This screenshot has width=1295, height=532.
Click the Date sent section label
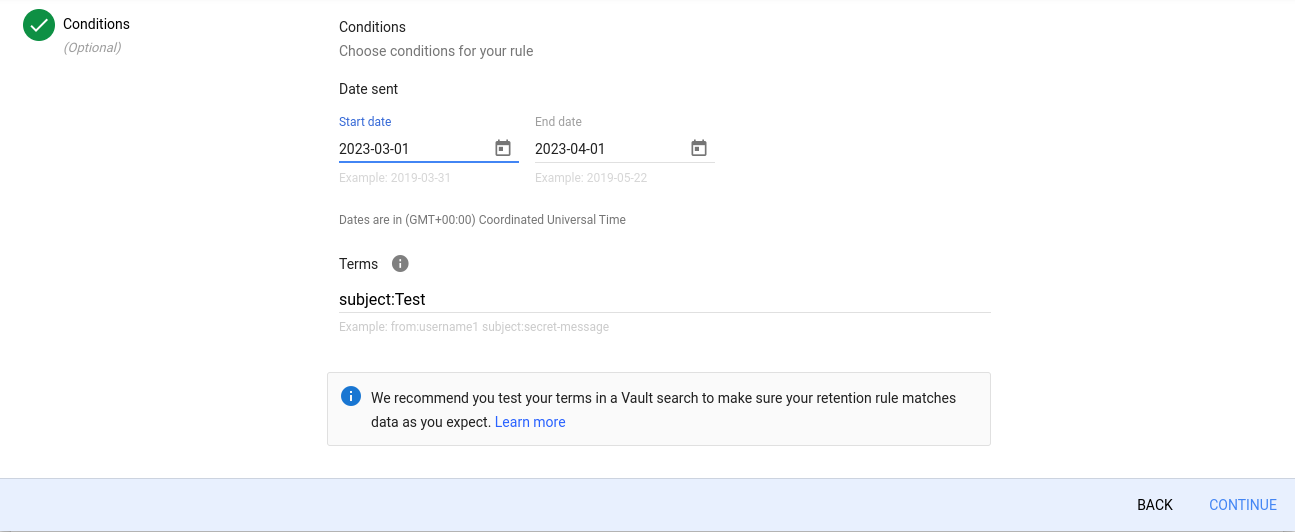point(368,89)
